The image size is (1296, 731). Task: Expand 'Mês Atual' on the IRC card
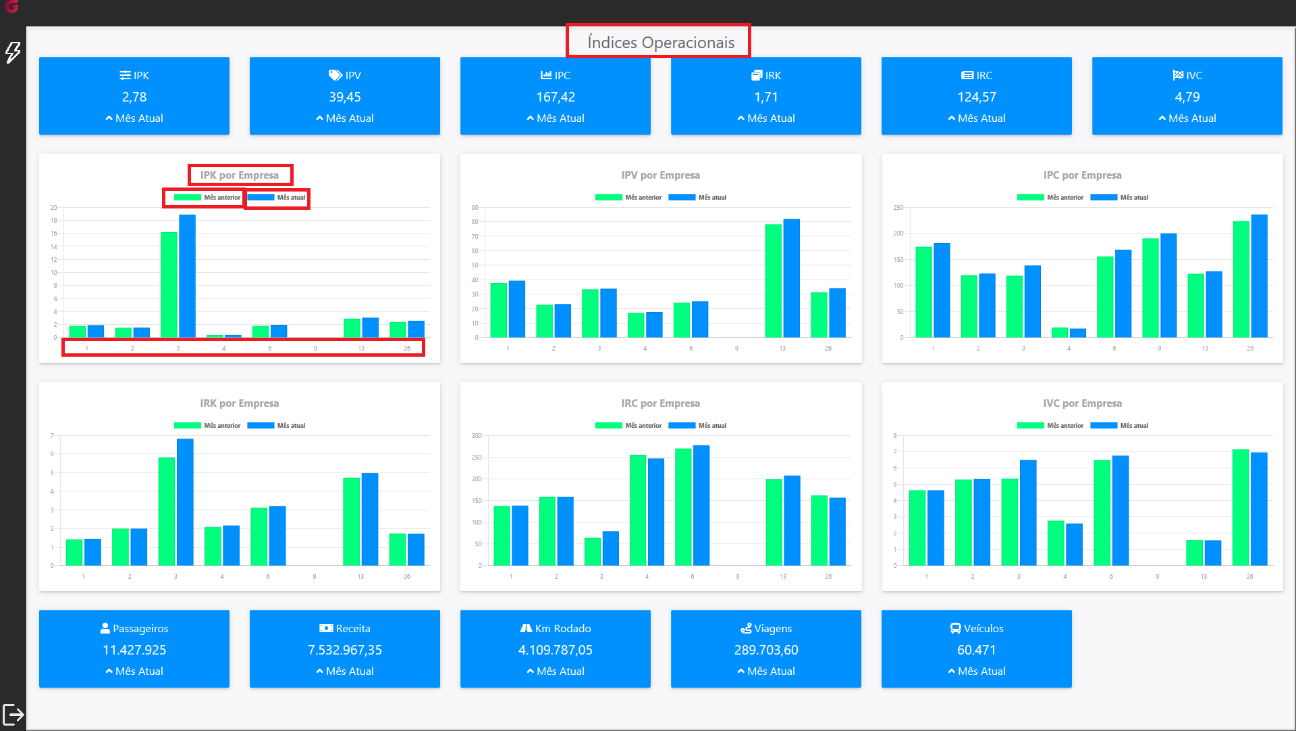977,118
